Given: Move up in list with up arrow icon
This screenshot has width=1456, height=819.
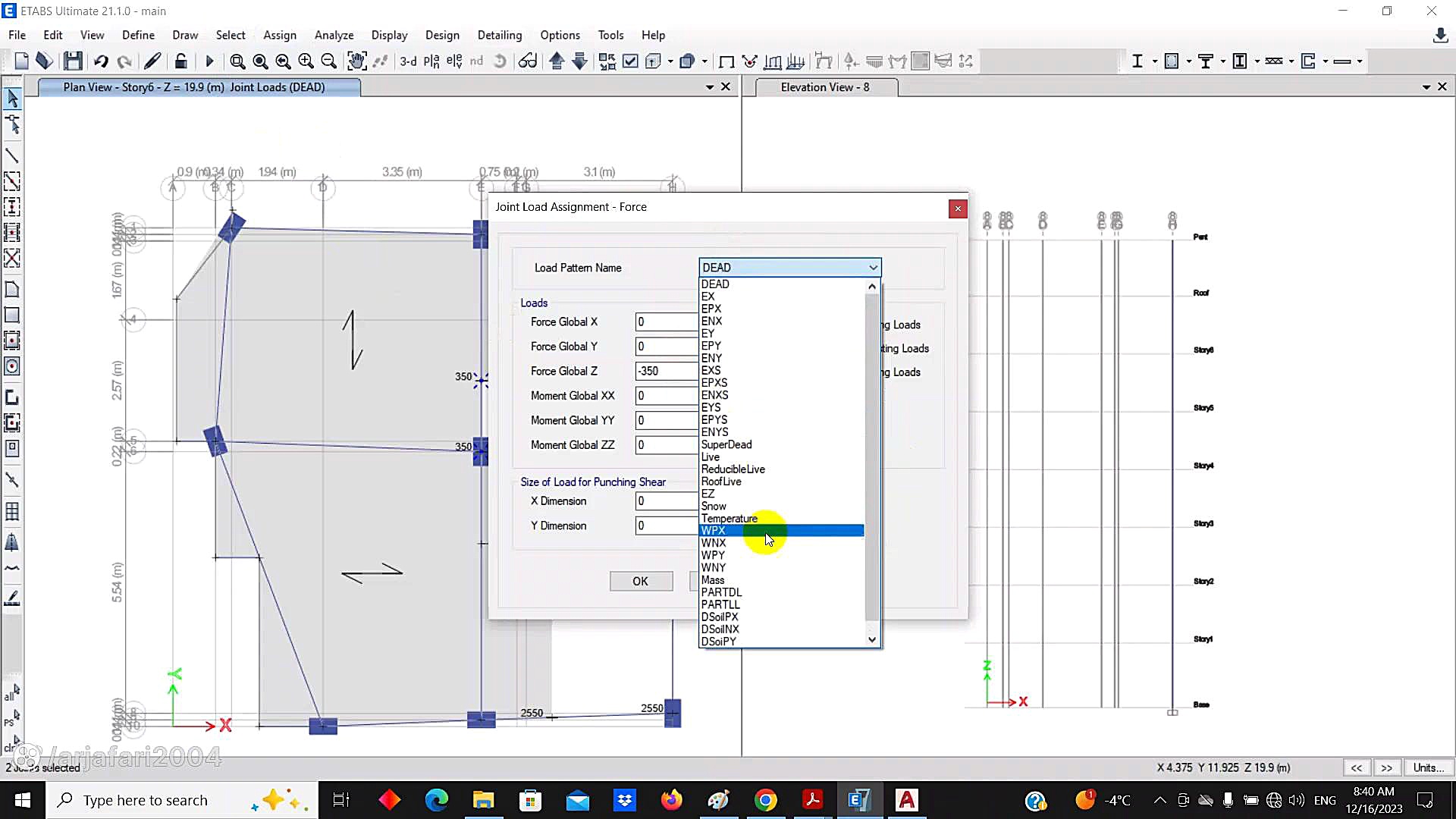Looking at the screenshot, I should (x=557, y=61).
